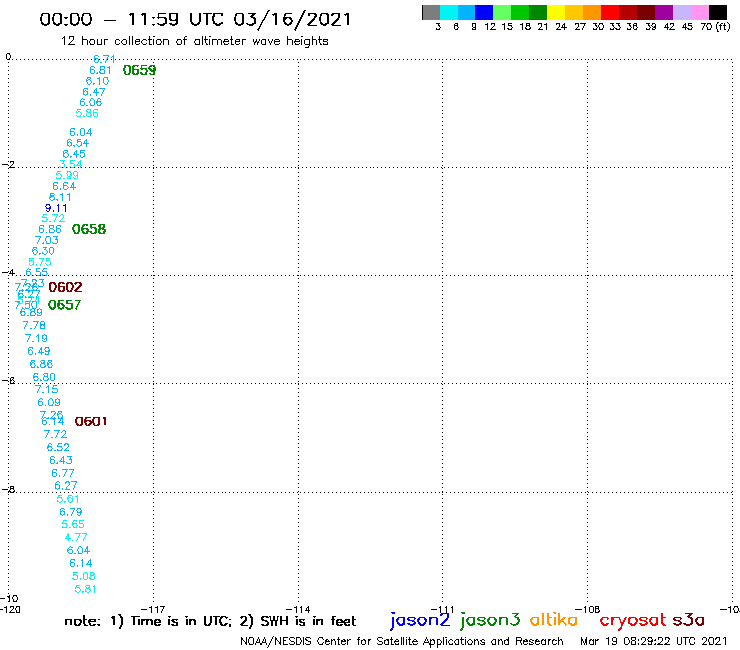
Task: Click the -117 longitude axis label
Action: (x=153, y=609)
